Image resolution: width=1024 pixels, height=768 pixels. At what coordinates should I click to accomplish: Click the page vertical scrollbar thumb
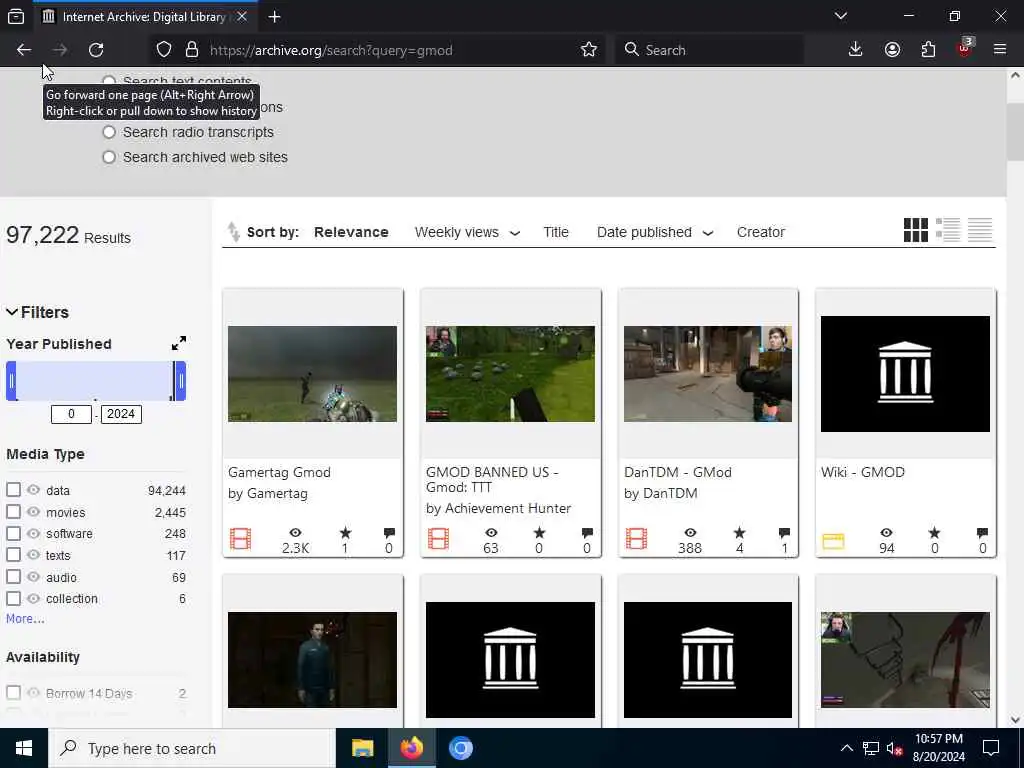[x=1015, y=132]
